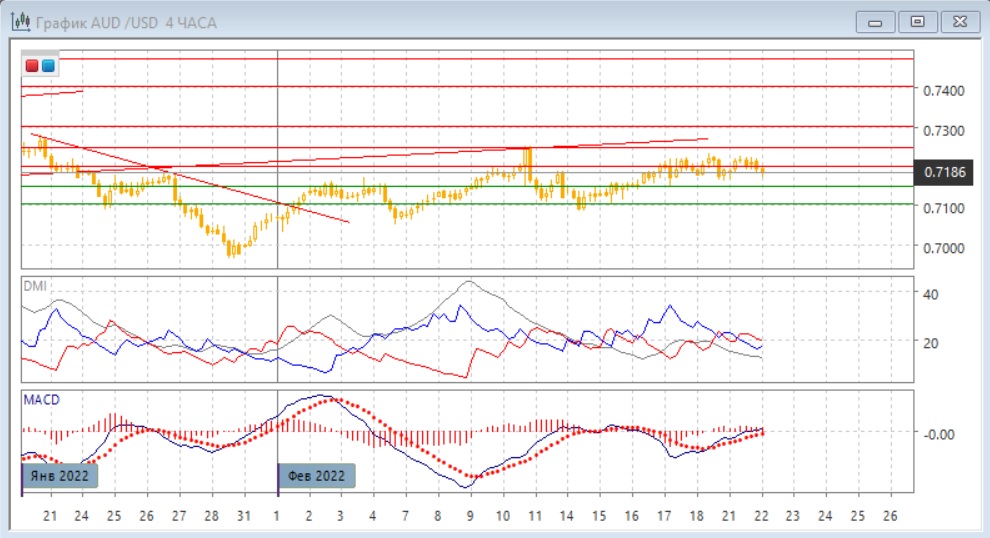Click date 22 on the time axis
Screen dimensions: 990x538
[761, 516]
